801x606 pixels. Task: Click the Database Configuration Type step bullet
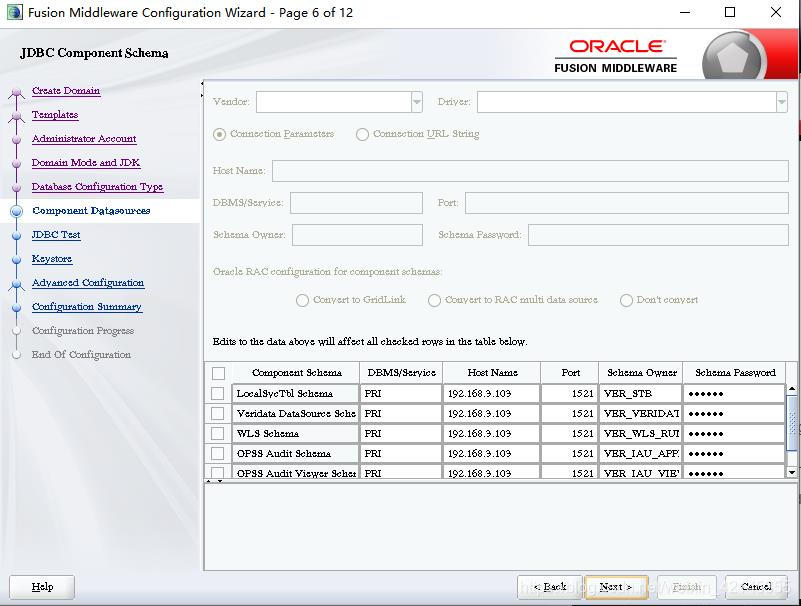coord(16,188)
